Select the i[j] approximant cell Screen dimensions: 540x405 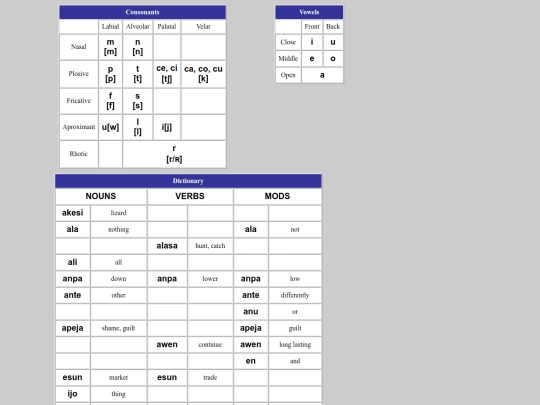tap(167, 127)
